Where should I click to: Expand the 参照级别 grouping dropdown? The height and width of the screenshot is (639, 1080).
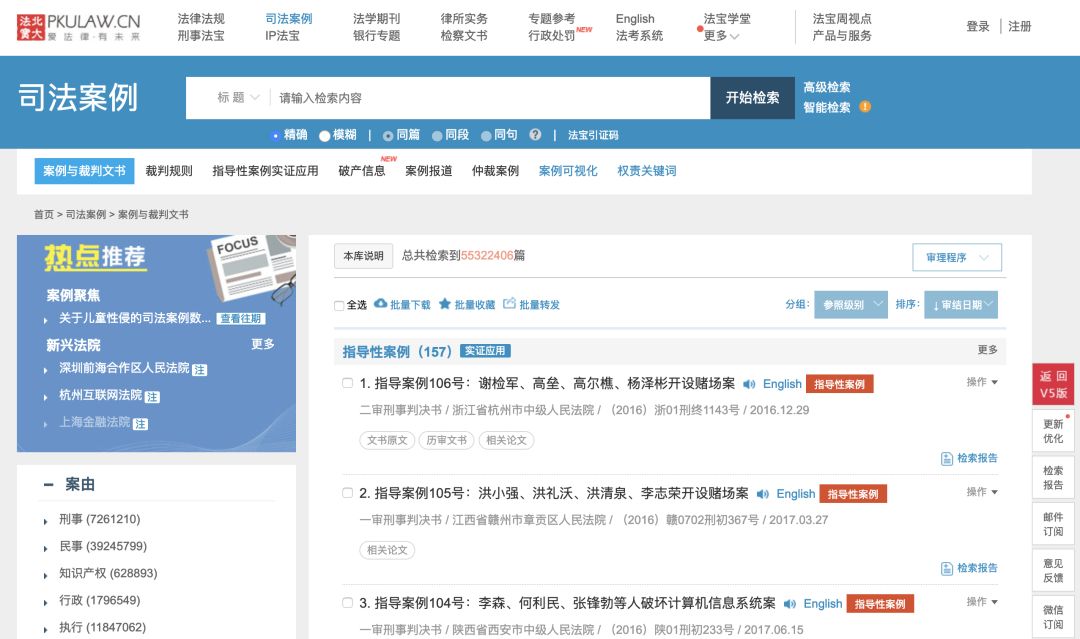tap(851, 304)
